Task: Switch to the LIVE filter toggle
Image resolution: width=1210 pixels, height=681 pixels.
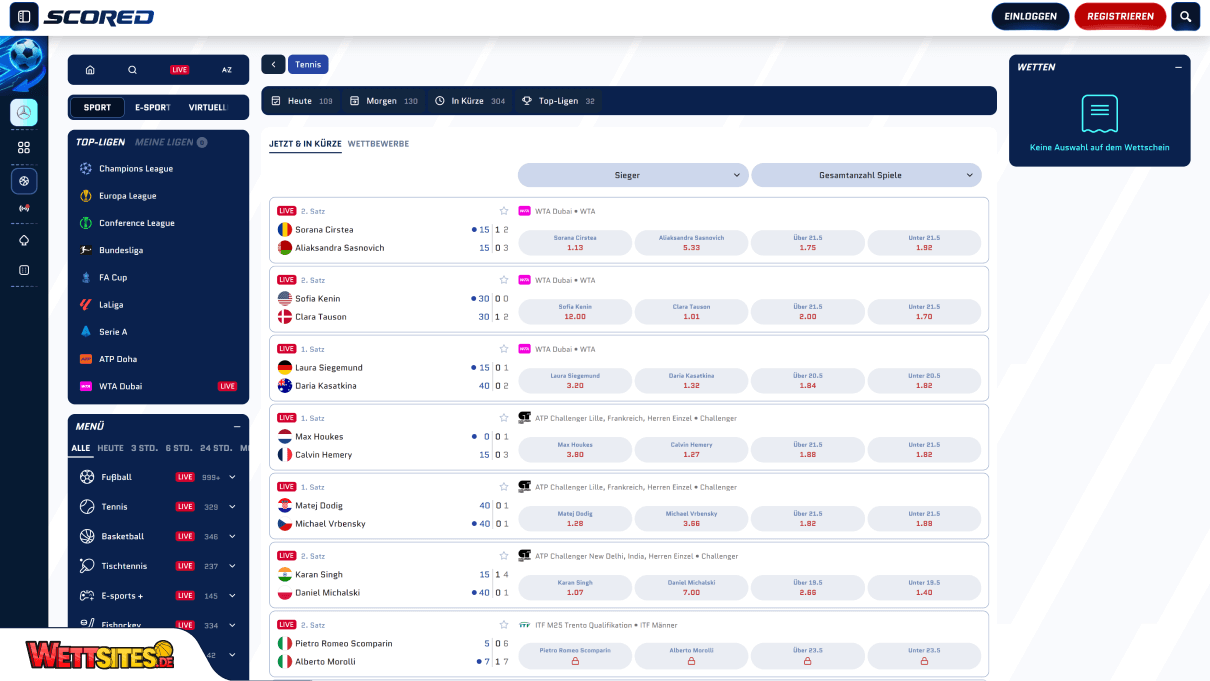Action: [179, 69]
